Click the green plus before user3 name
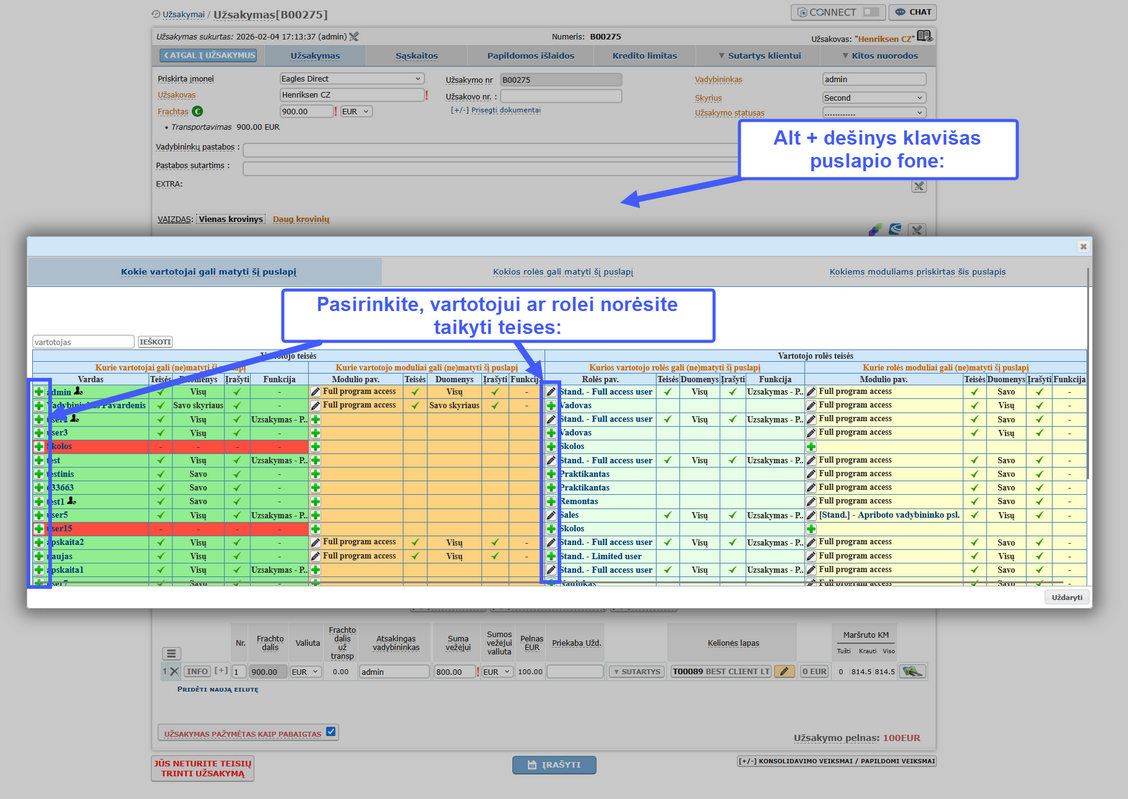 click(39, 433)
